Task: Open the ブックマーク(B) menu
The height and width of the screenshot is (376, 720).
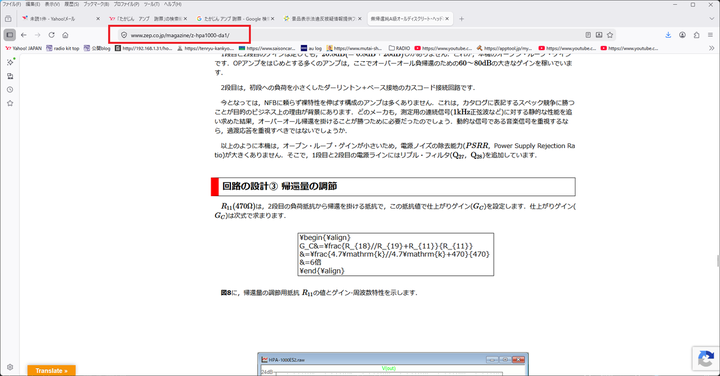Action: pyautogui.click(x=96, y=4)
